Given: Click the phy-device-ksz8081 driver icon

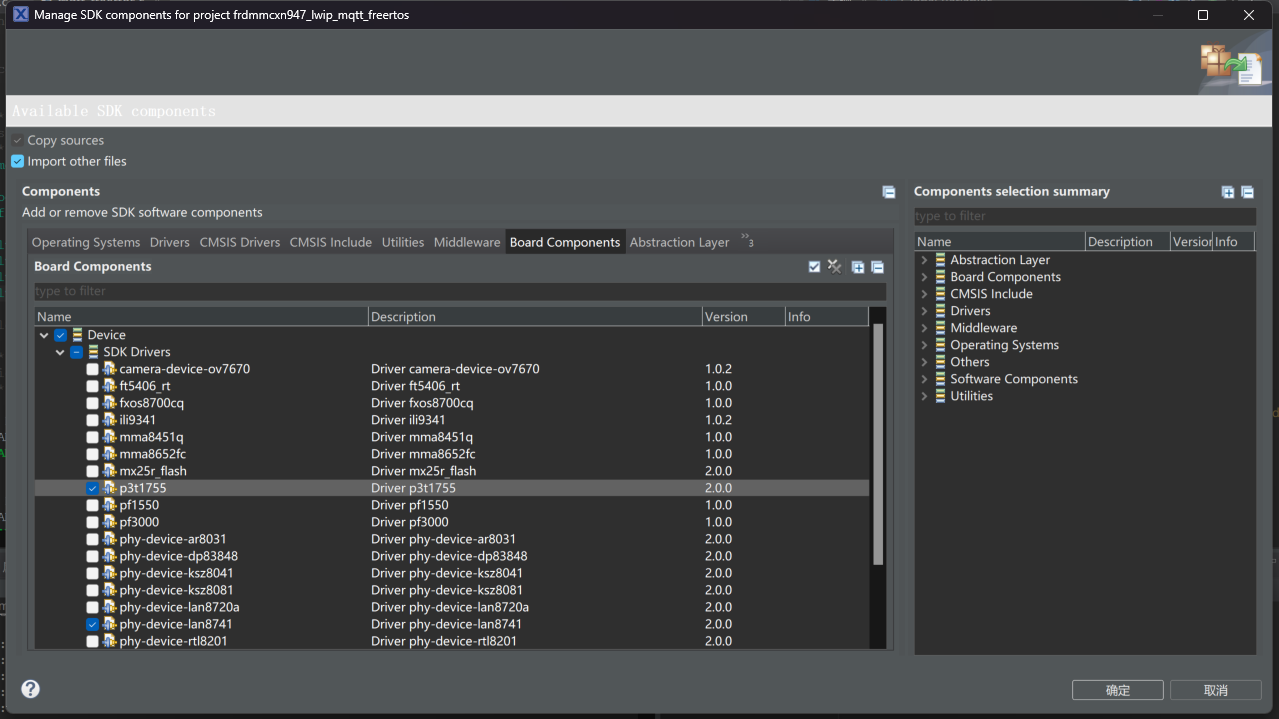Looking at the screenshot, I should pyautogui.click(x=110, y=590).
